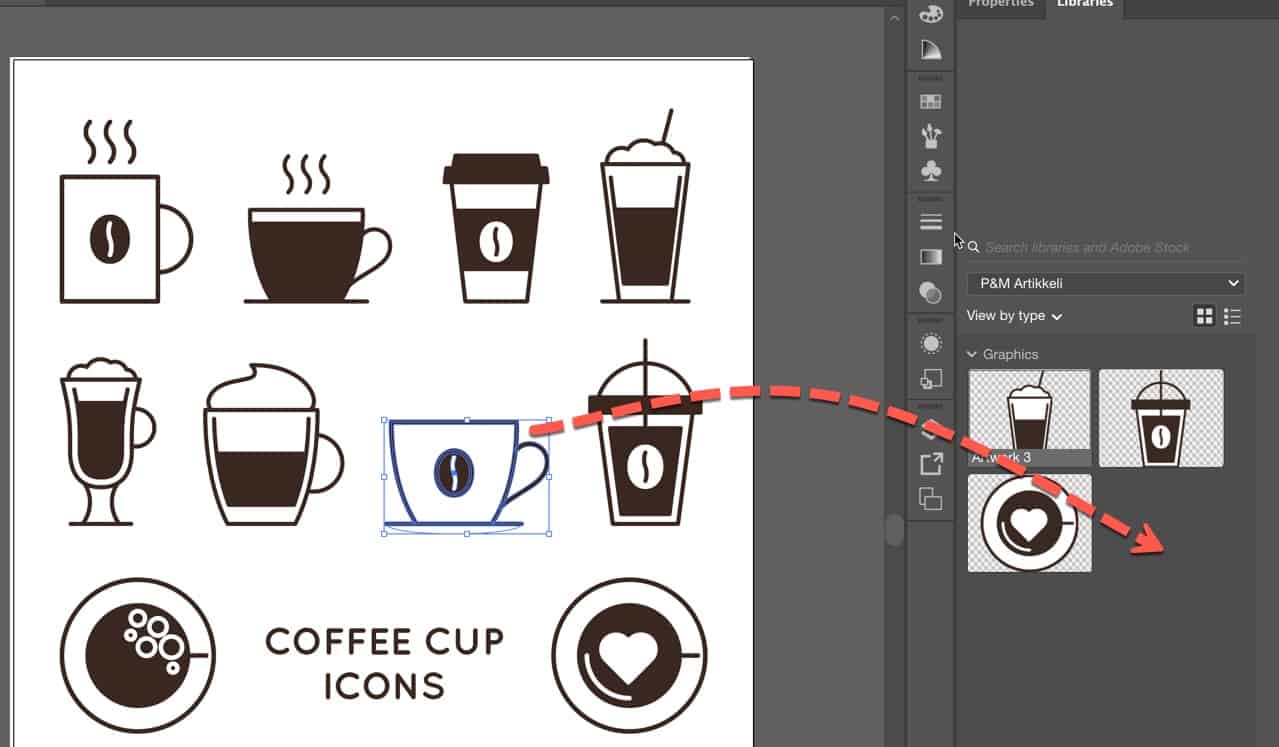Open the Swatches panel icon
Viewport: 1279px width, 747px height.
coord(930,101)
